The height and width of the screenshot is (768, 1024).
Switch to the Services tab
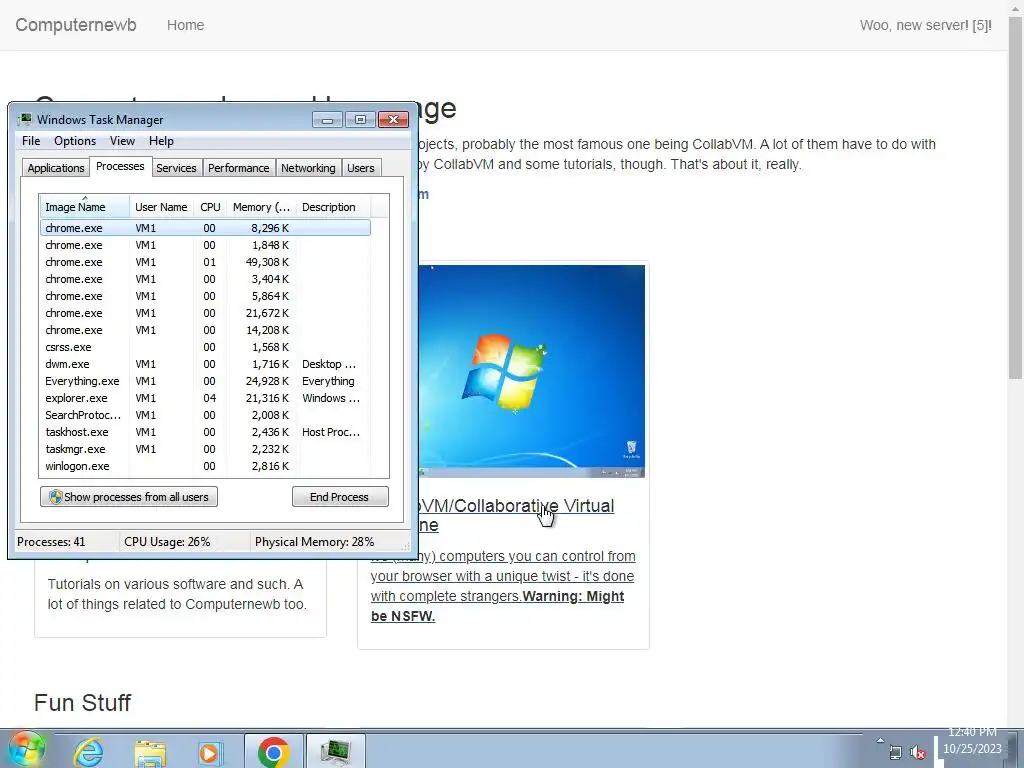[x=176, y=168]
